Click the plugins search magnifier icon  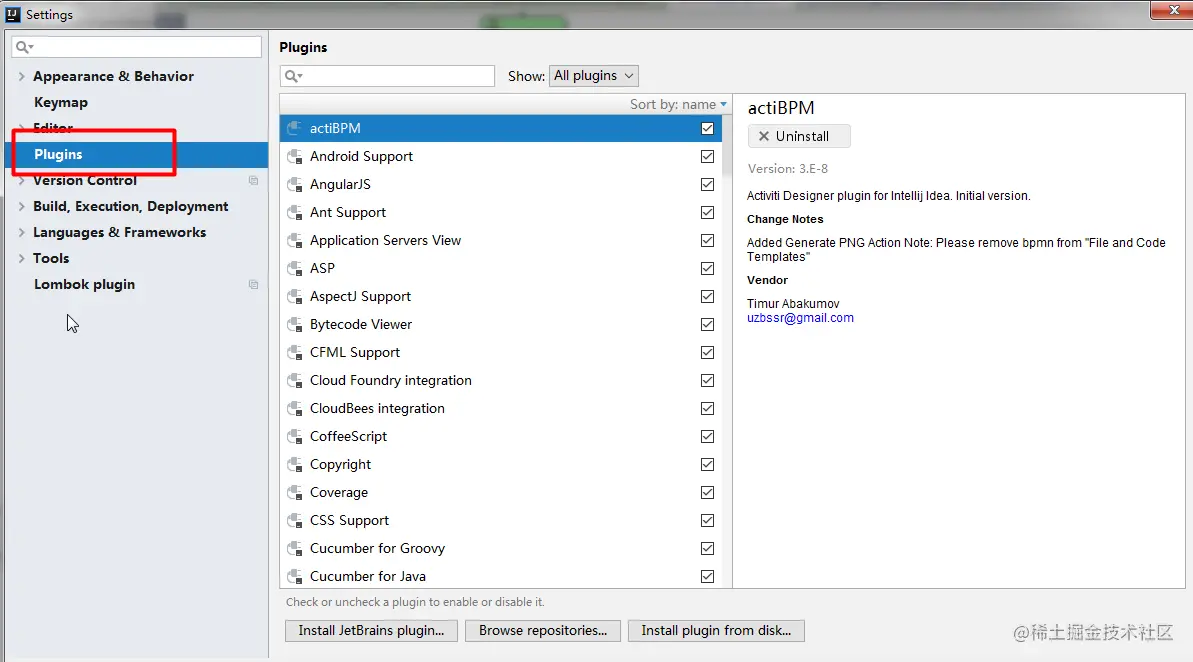pyautogui.click(x=293, y=76)
